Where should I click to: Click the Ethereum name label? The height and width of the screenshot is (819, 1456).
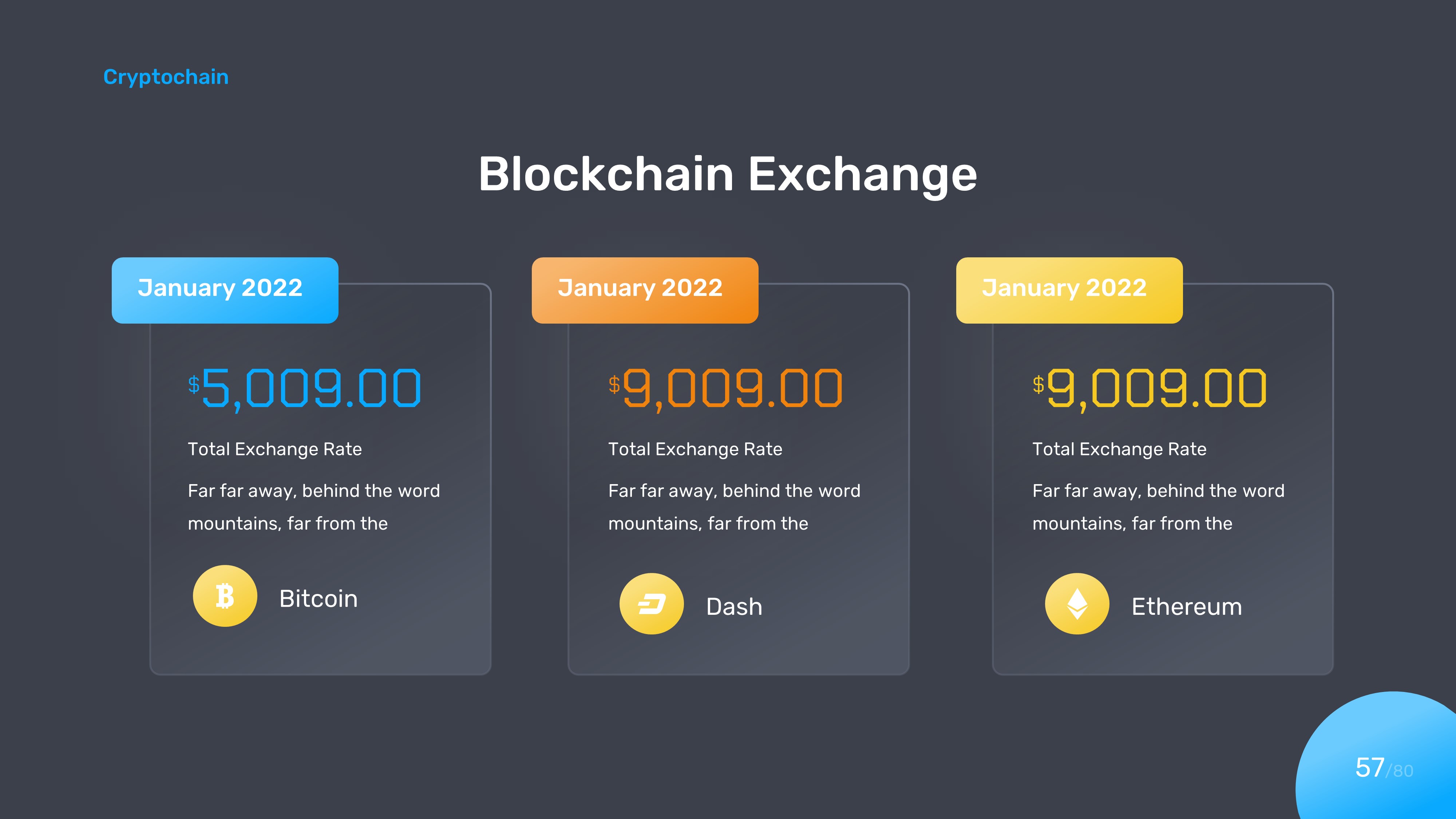click(x=1186, y=606)
